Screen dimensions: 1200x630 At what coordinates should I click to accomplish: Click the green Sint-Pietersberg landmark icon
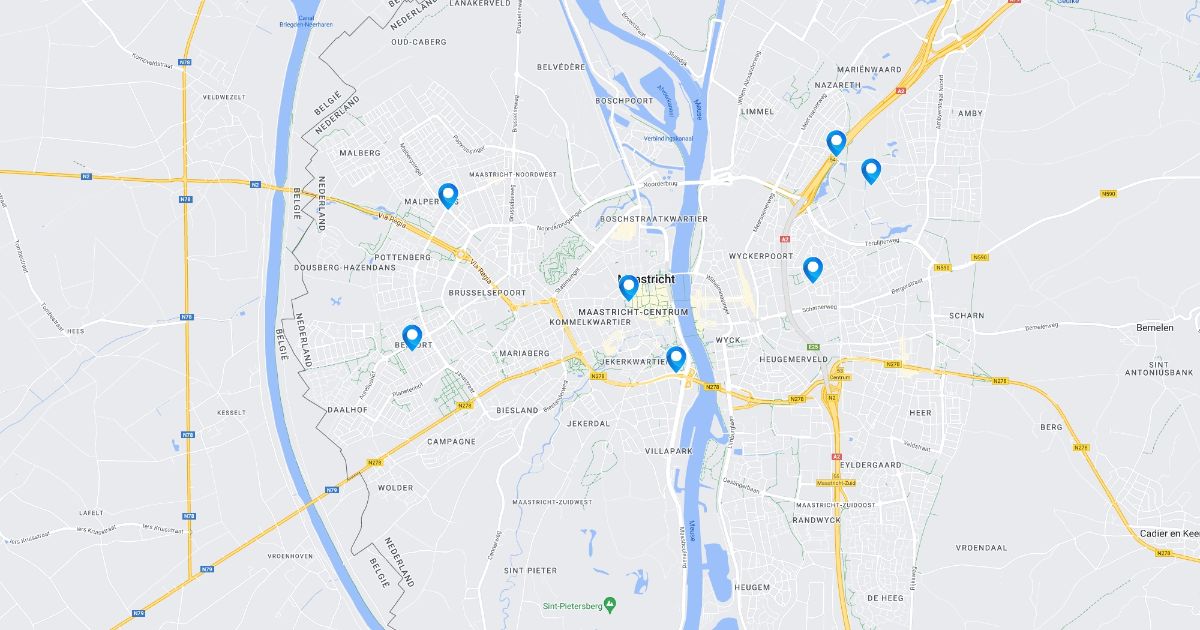click(610, 605)
